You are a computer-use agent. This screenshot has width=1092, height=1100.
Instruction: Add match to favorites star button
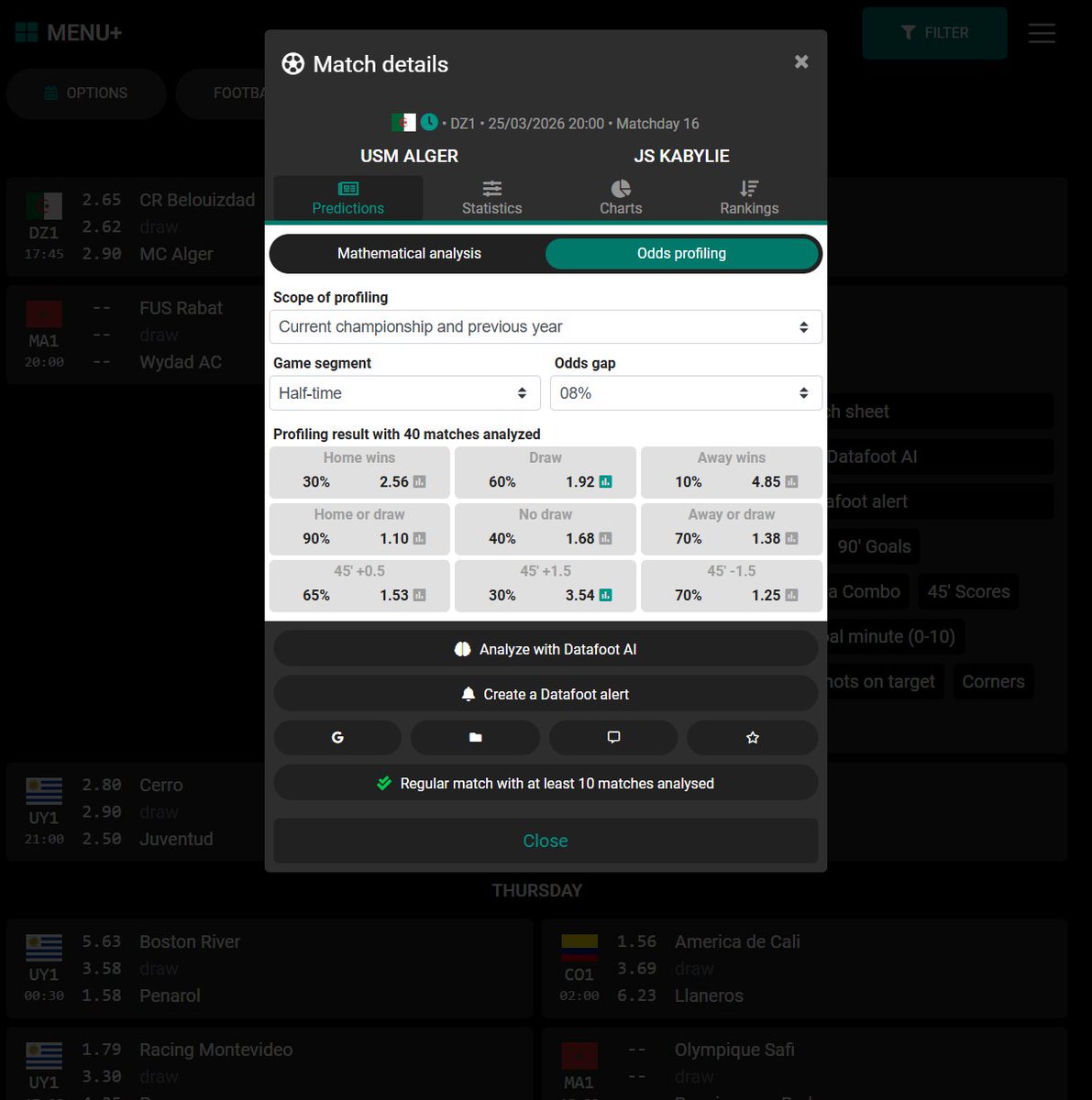pyautogui.click(x=753, y=737)
